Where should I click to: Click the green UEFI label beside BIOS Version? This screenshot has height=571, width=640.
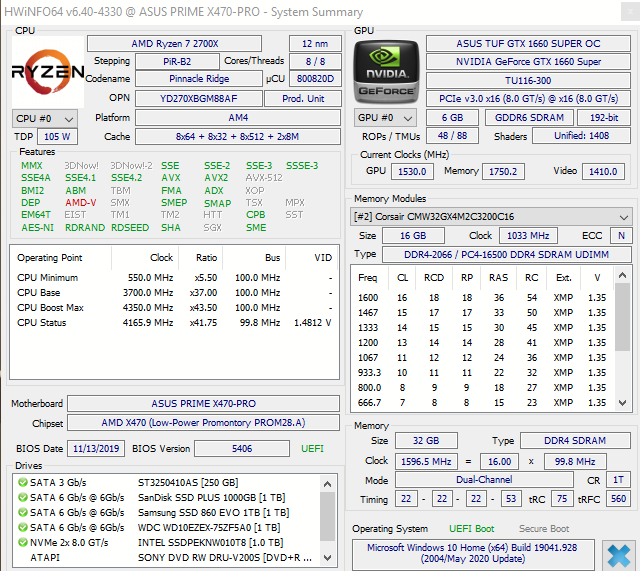tap(312, 449)
